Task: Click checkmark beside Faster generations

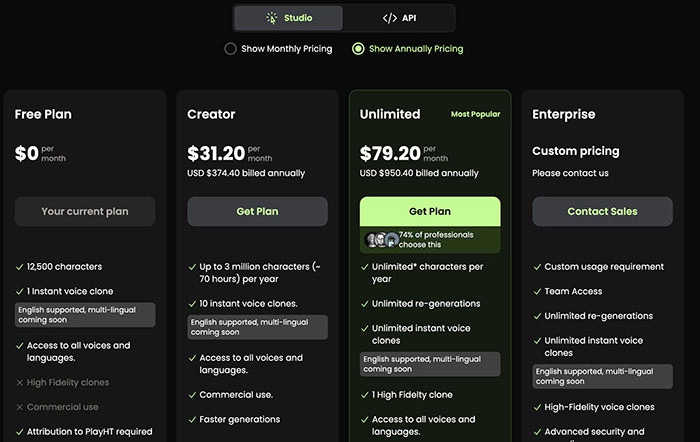Action: click(192, 420)
